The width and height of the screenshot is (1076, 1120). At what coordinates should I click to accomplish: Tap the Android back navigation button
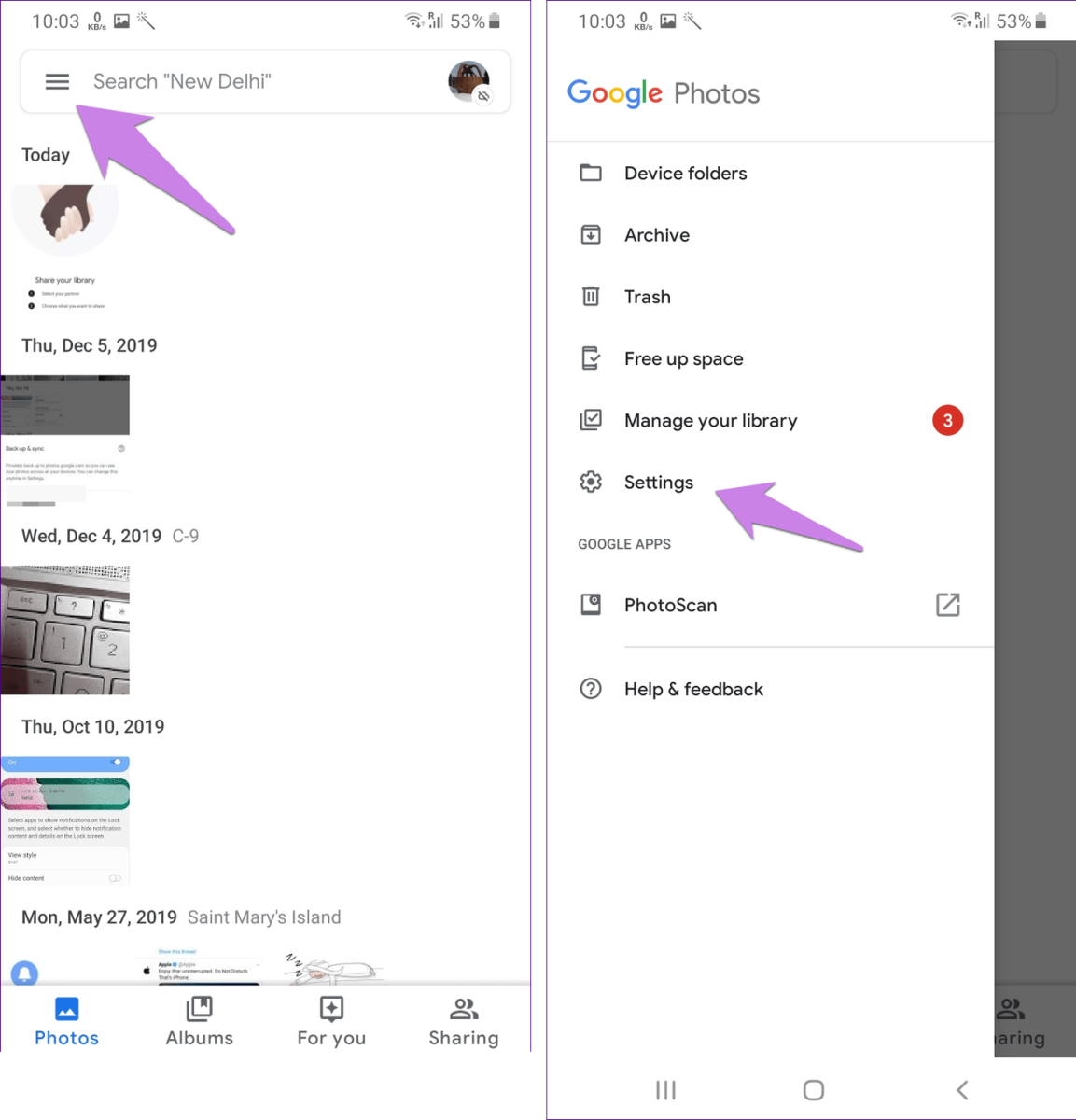pos(962,1090)
